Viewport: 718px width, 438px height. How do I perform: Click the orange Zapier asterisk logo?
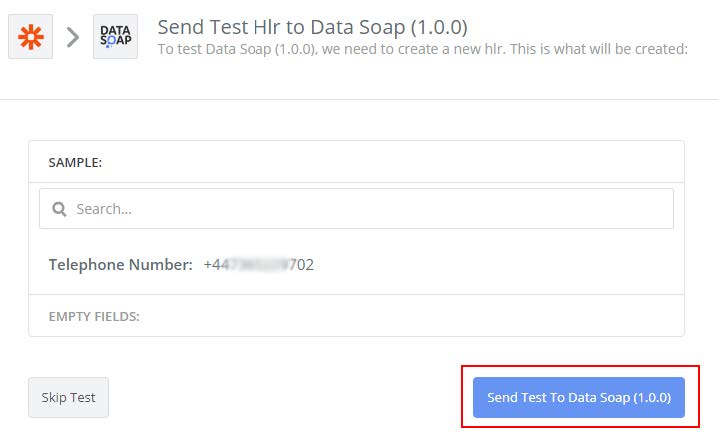(31, 37)
